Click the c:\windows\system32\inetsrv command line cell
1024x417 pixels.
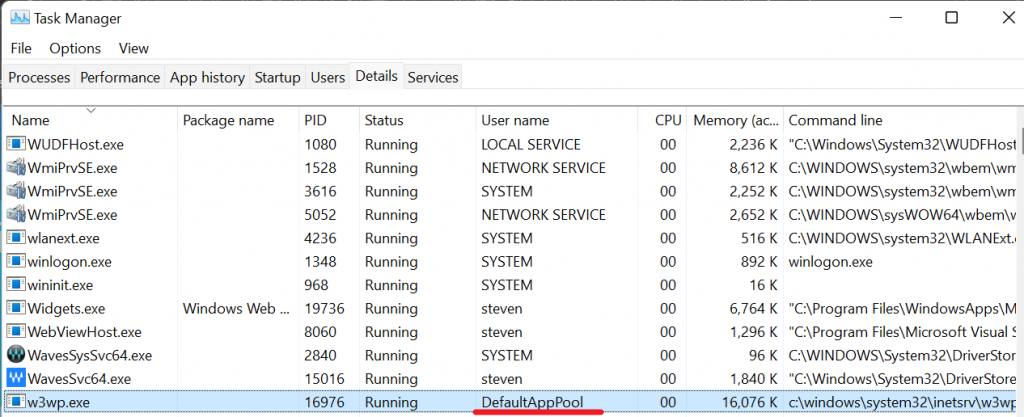(x=902, y=403)
